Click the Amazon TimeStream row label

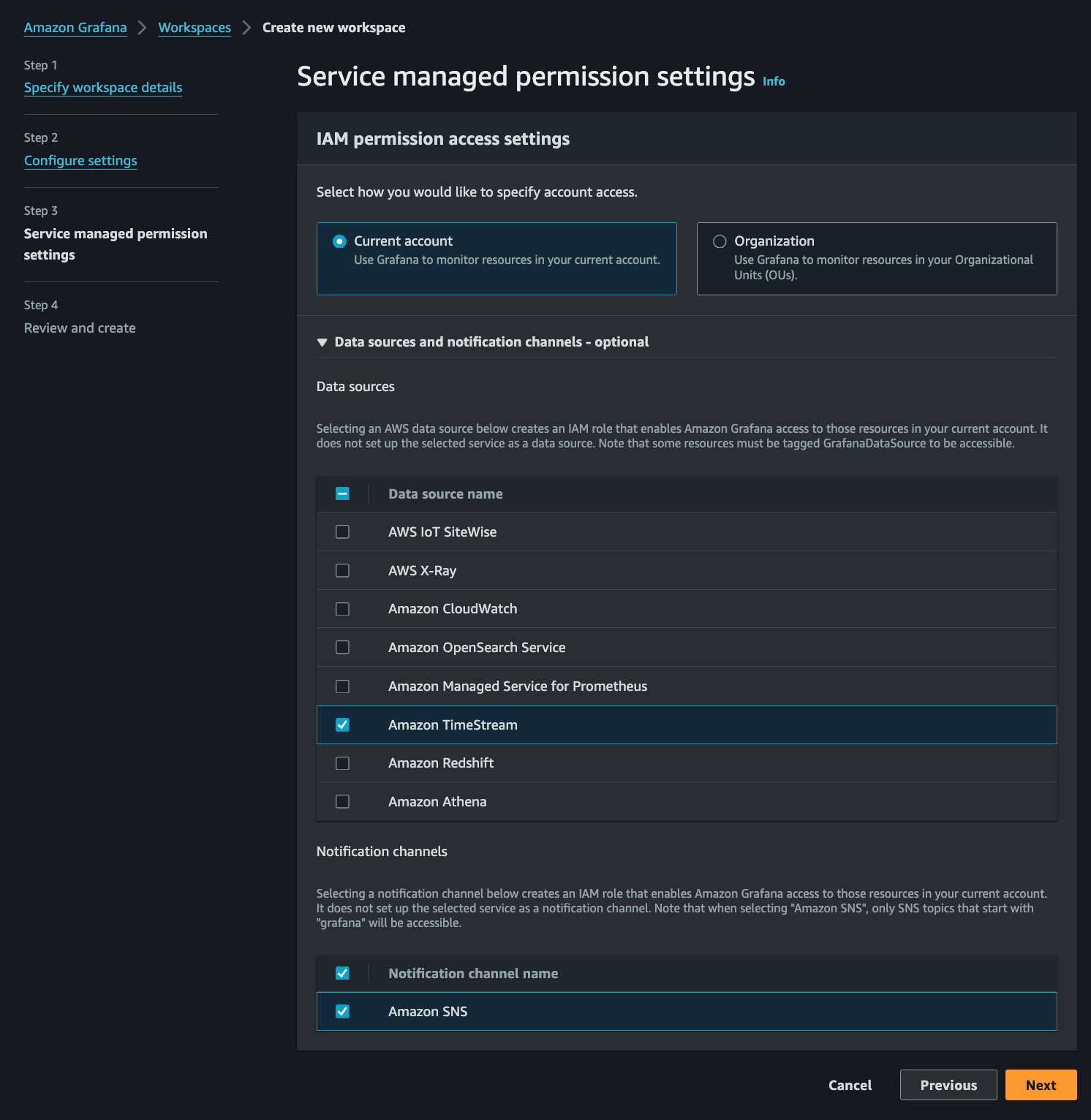tap(453, 725)
